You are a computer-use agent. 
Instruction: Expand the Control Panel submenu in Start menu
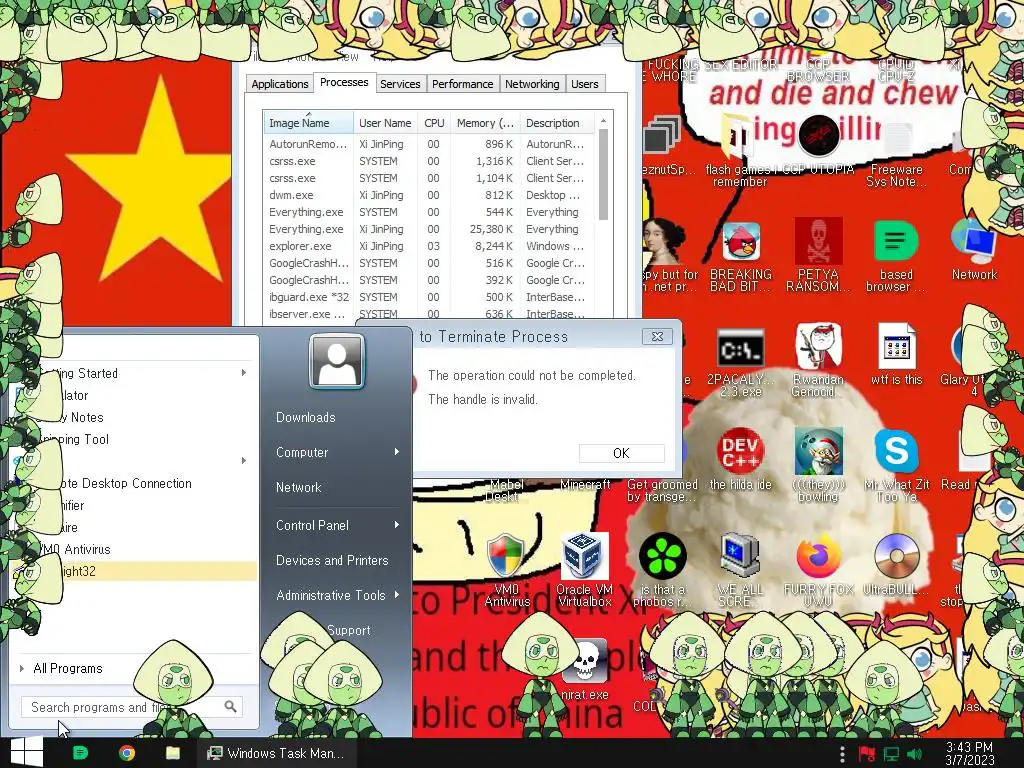pos(396,525)
